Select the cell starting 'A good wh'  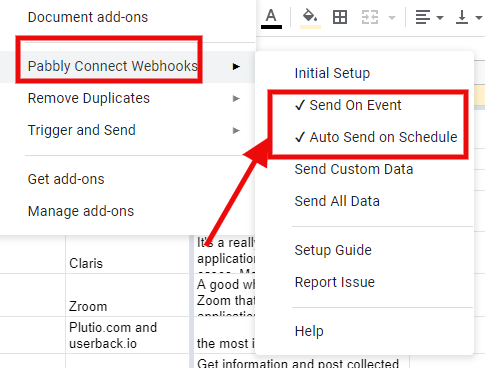coord(224,295)
